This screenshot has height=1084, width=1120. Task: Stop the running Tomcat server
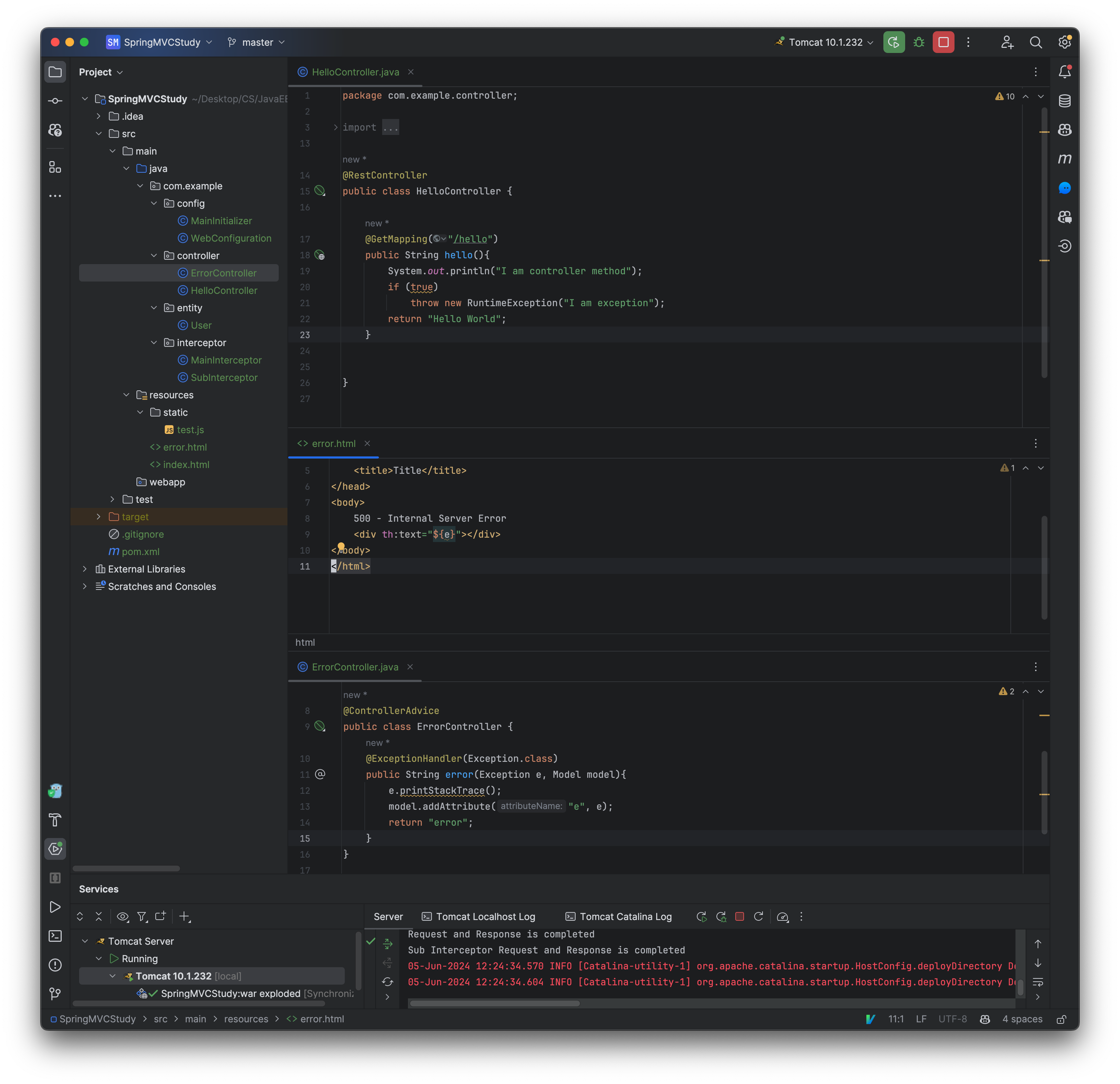click(x=943, y=42)
